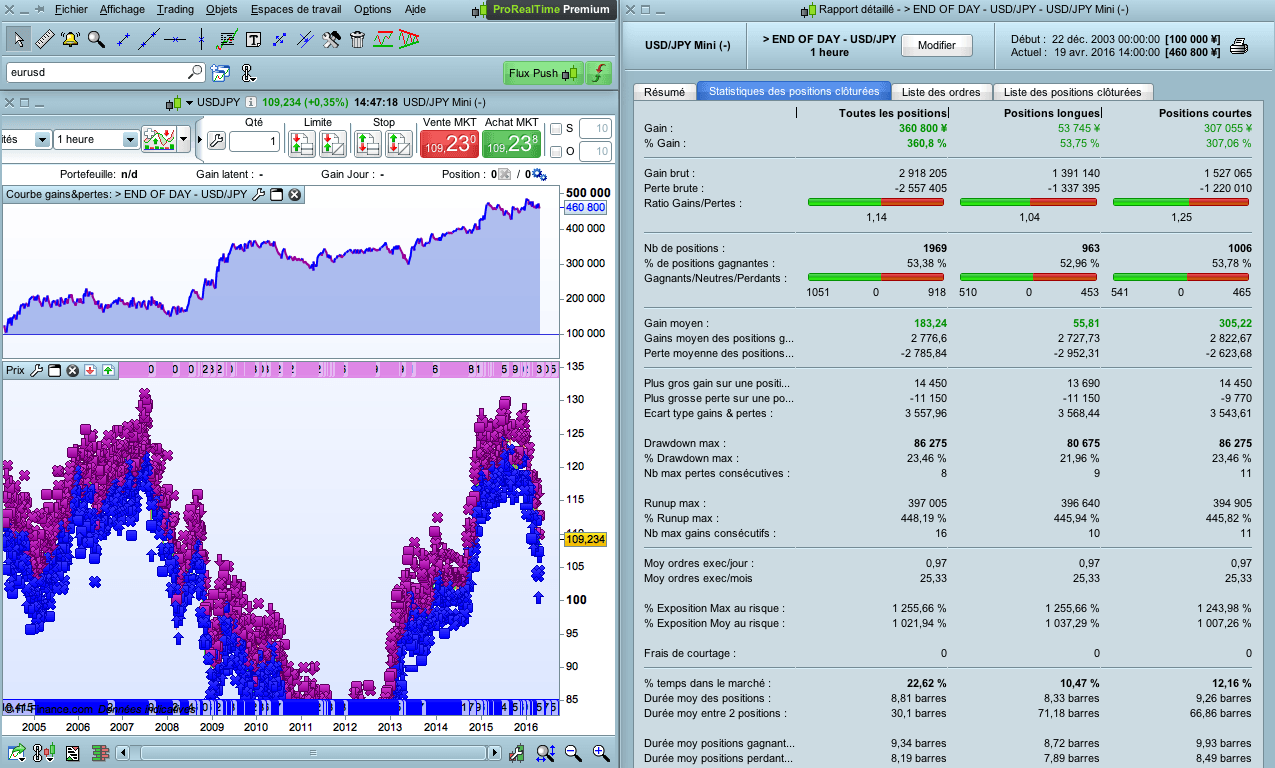Select the ruler measurement tool
The image size is (1275, 768).
pos(44,40)
